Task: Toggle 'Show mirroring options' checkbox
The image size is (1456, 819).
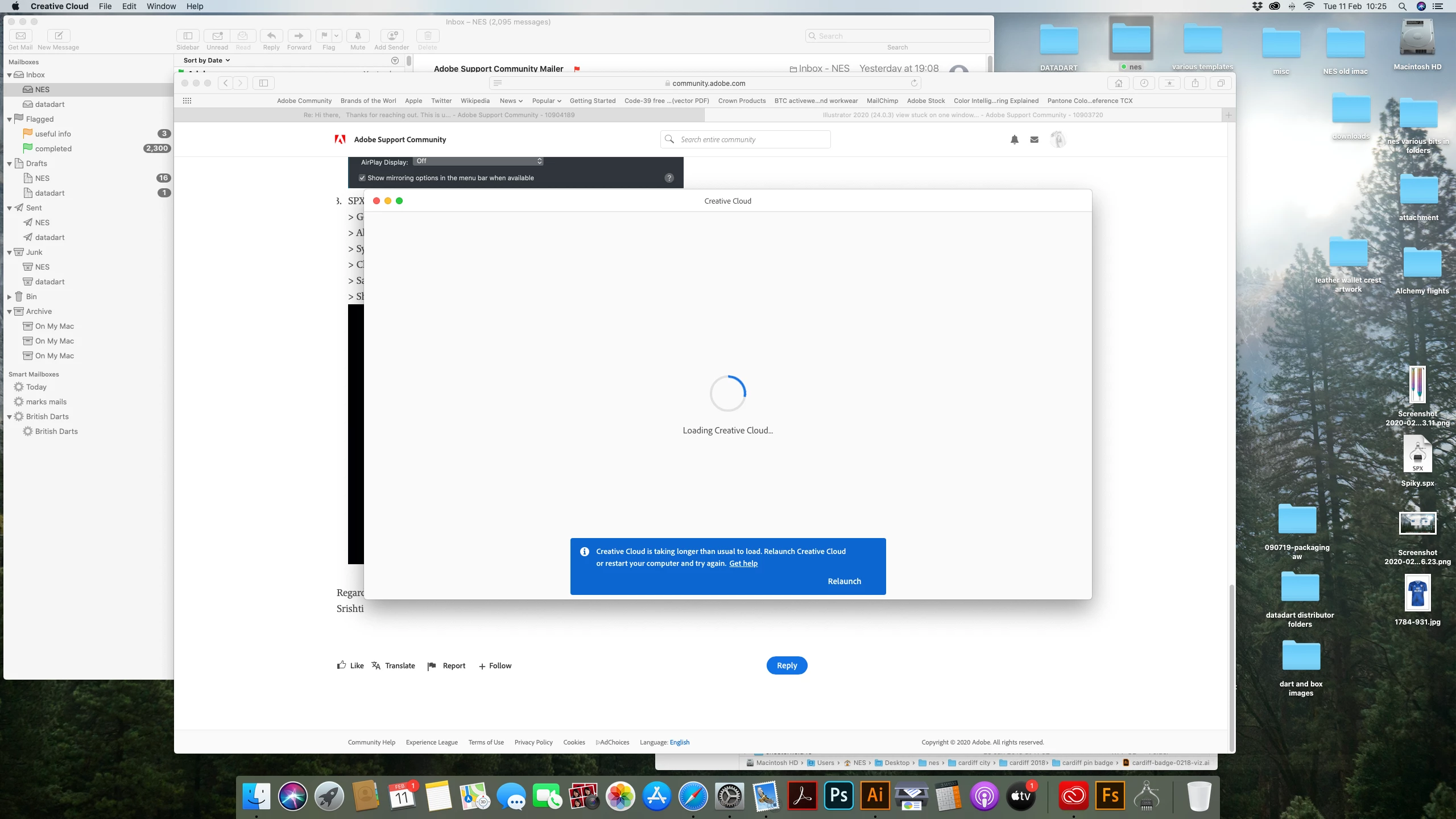Action: tap(362, 178)
